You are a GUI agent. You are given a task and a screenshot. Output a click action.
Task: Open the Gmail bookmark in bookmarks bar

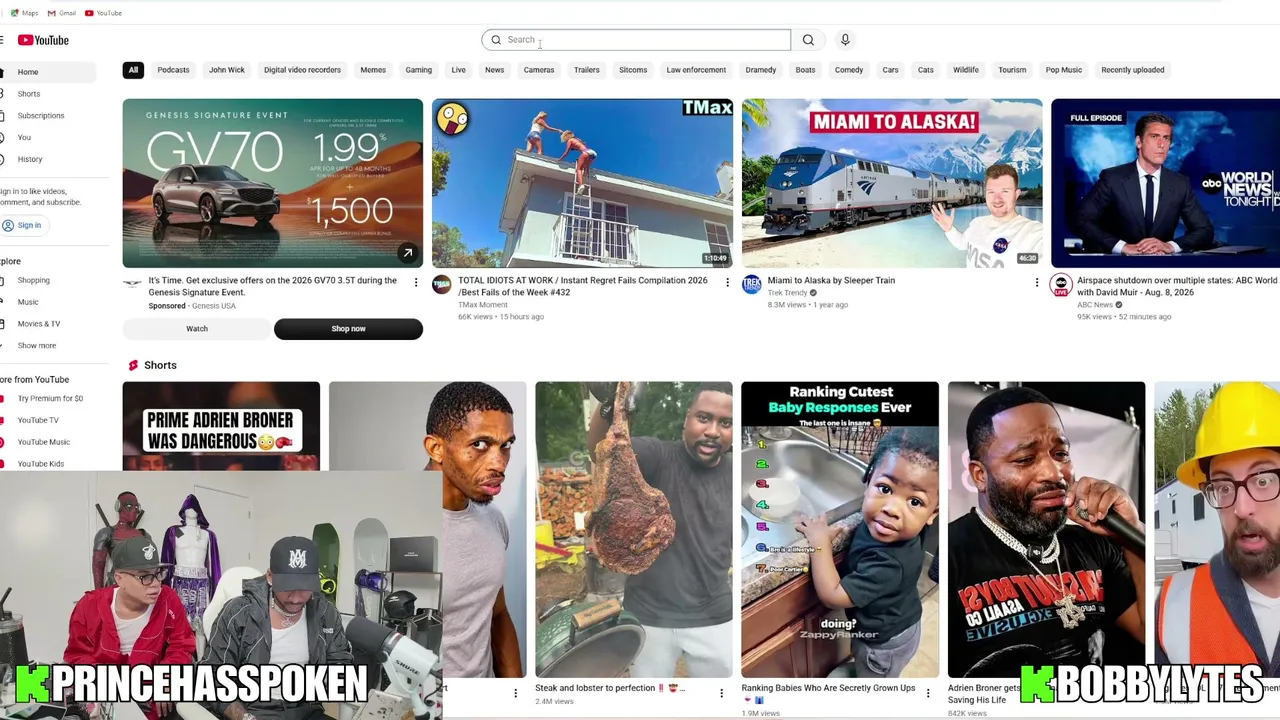tap(62, 13)
